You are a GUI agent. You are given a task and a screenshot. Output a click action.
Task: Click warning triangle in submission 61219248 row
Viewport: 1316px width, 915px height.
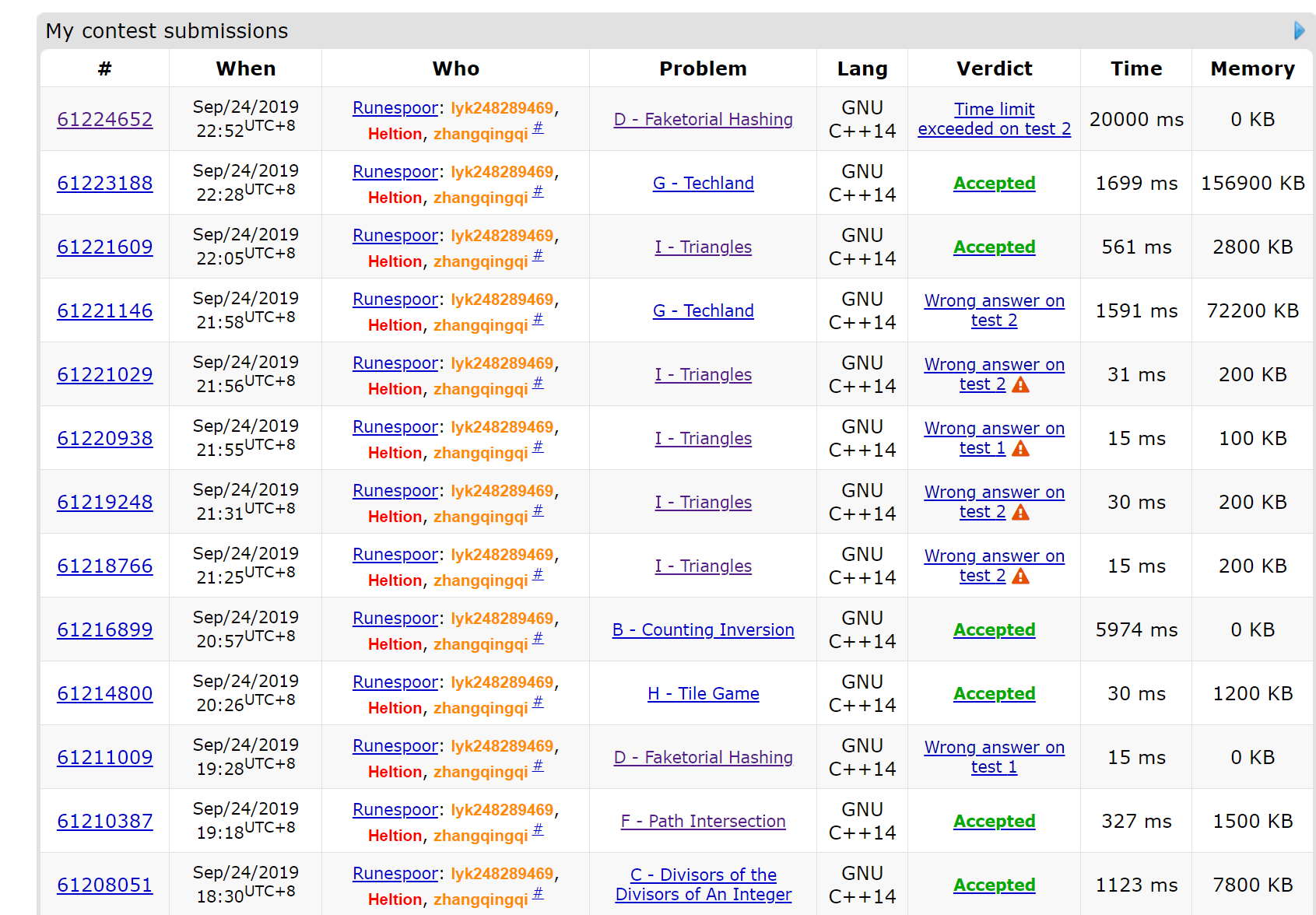pos(1020,512)
